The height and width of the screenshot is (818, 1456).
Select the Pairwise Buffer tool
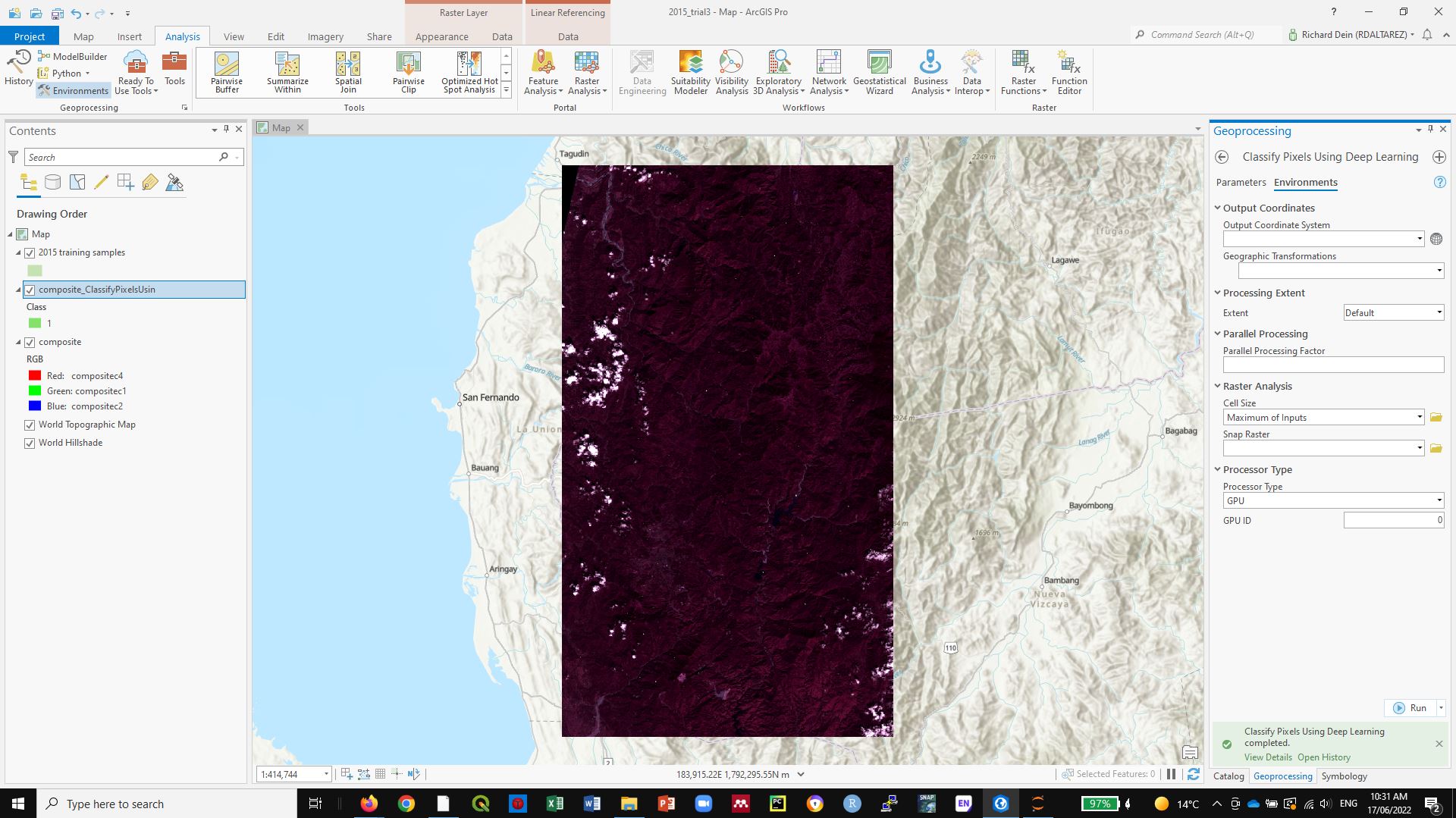tap(225, 72)
